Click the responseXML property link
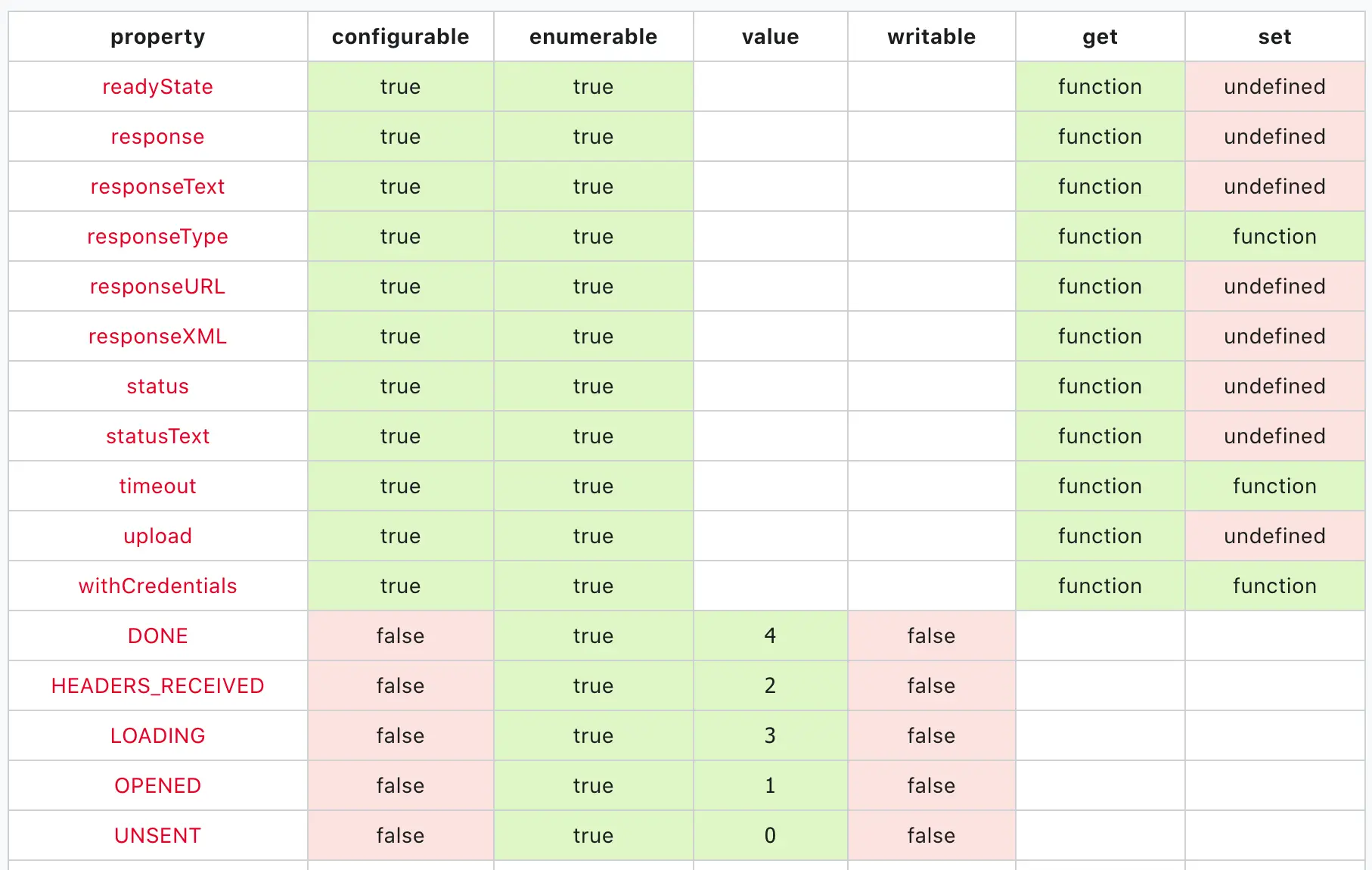 [157, 337]
